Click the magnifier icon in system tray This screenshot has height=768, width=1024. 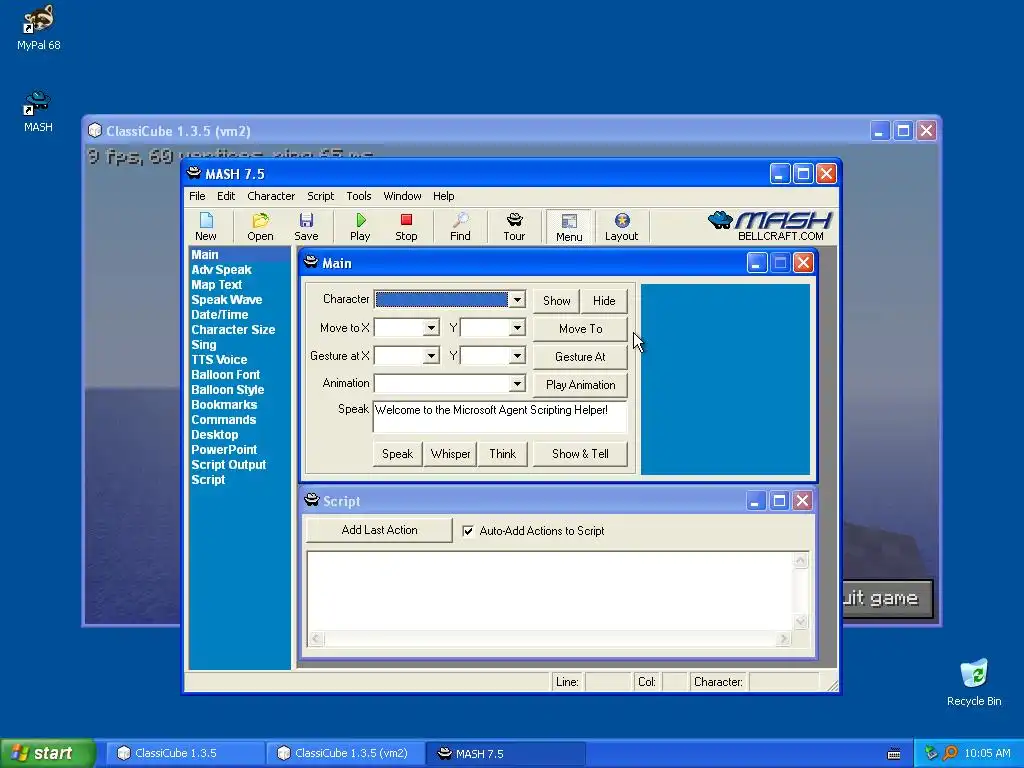click(x=950, y=753)
